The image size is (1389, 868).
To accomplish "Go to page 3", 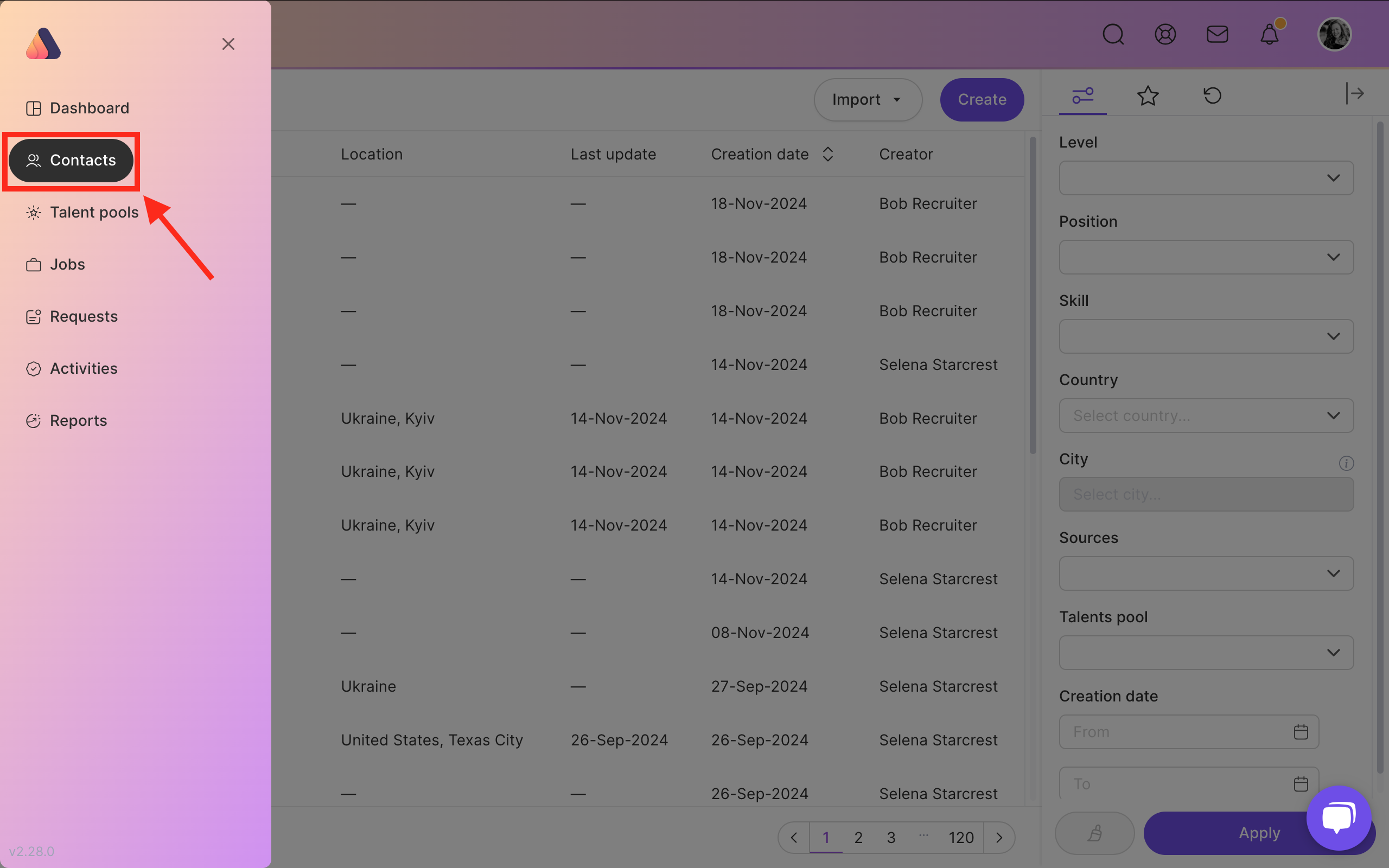I will (x=891, y=838).
